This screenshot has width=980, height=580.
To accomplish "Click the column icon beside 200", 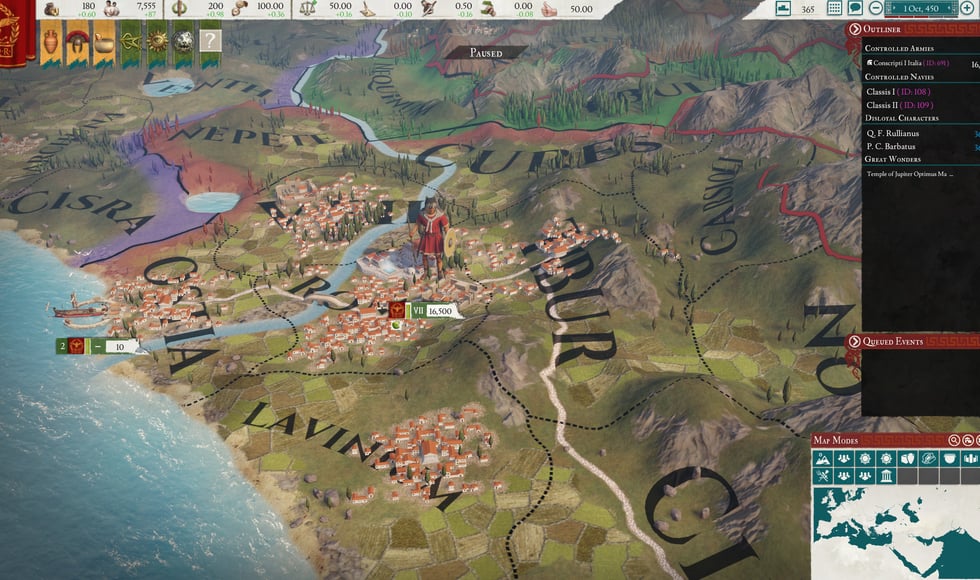I will 179,9.
